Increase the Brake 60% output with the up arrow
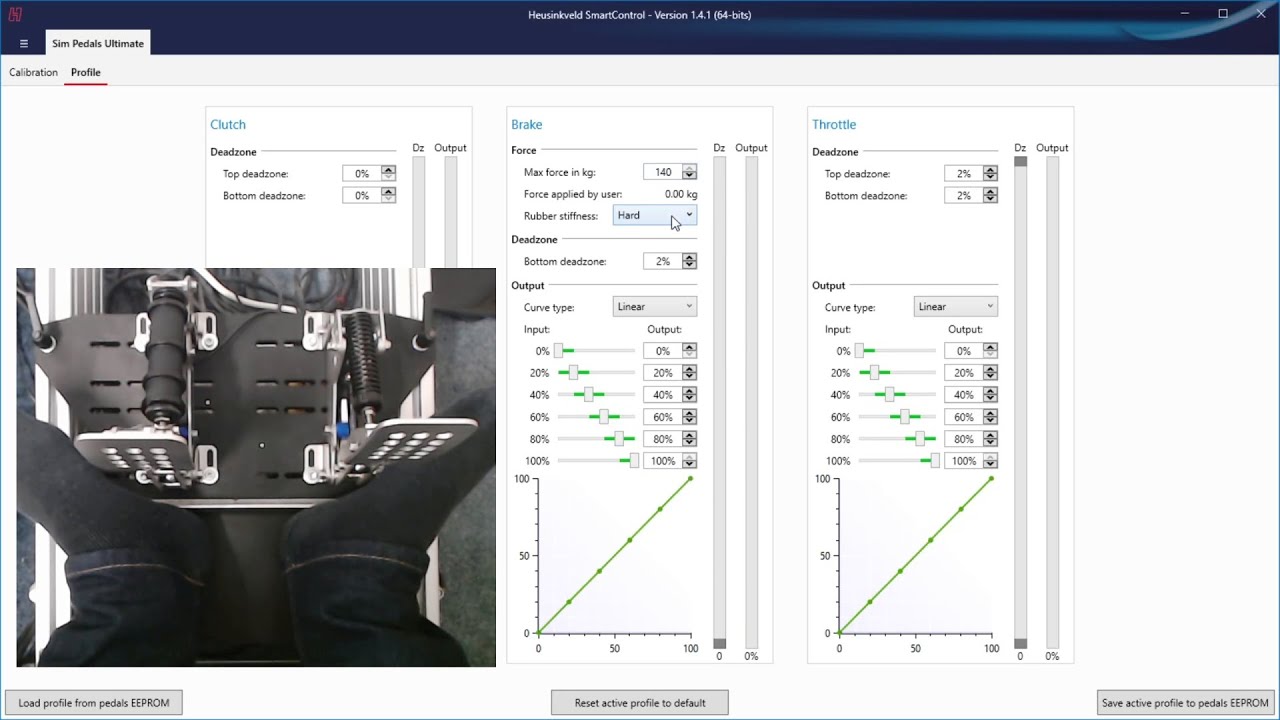 pyautogui.click(x=689, y=413)
